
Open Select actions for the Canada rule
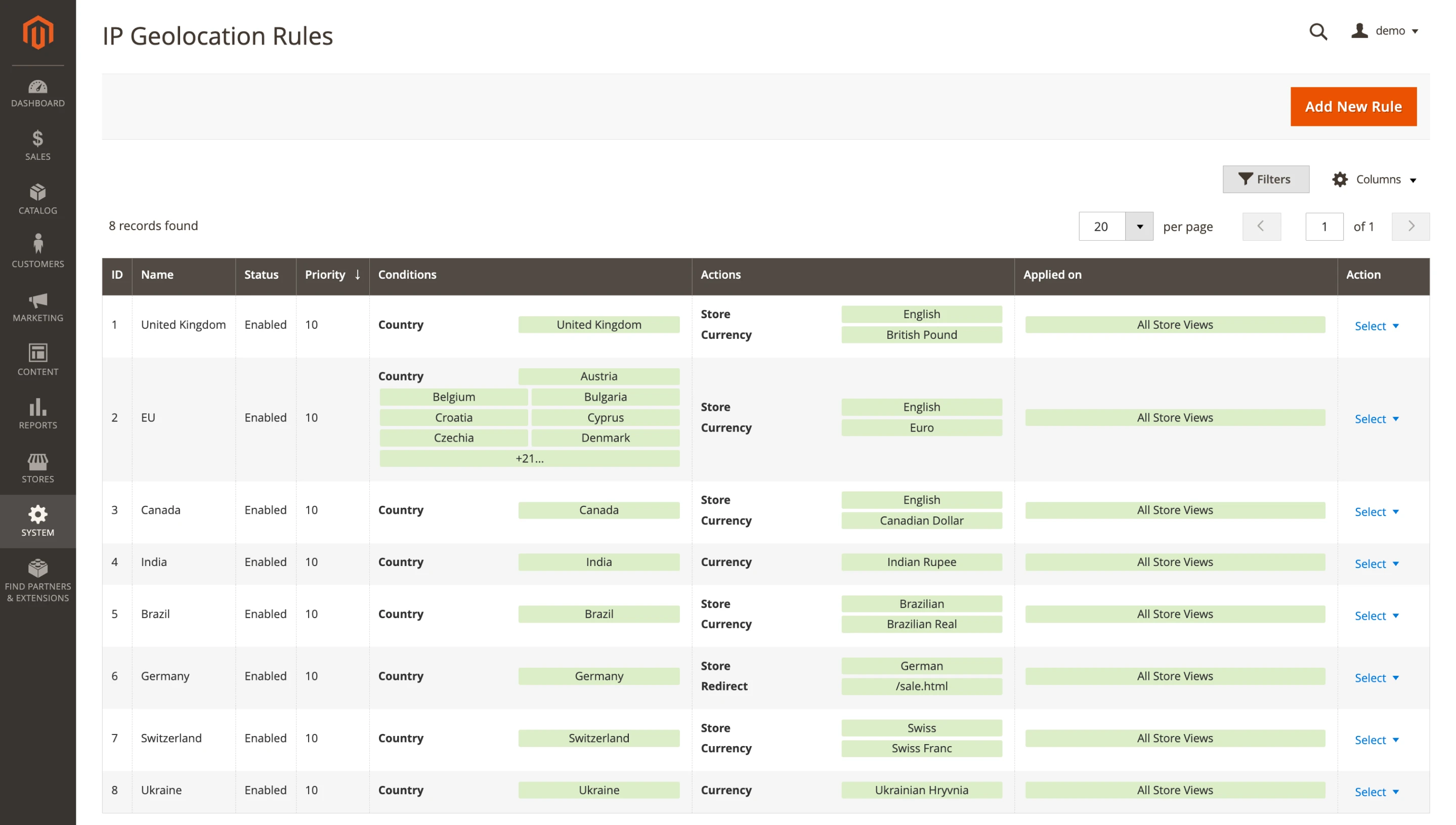click(1377, 511)
